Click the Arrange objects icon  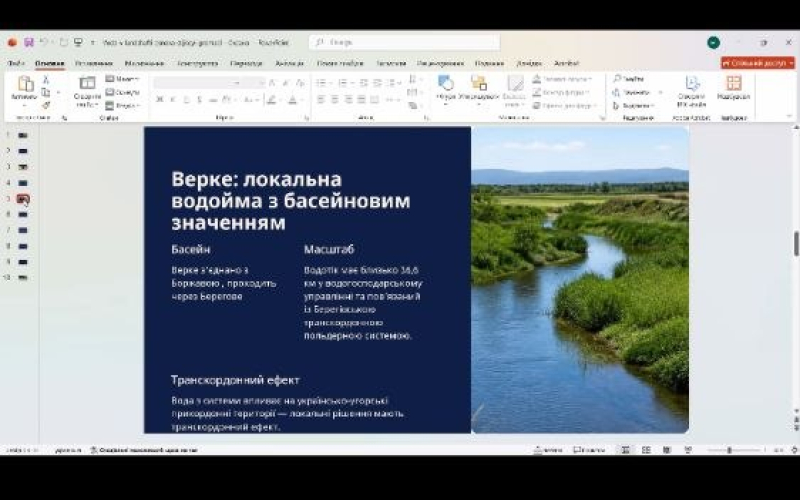click(x=479, y=83)
